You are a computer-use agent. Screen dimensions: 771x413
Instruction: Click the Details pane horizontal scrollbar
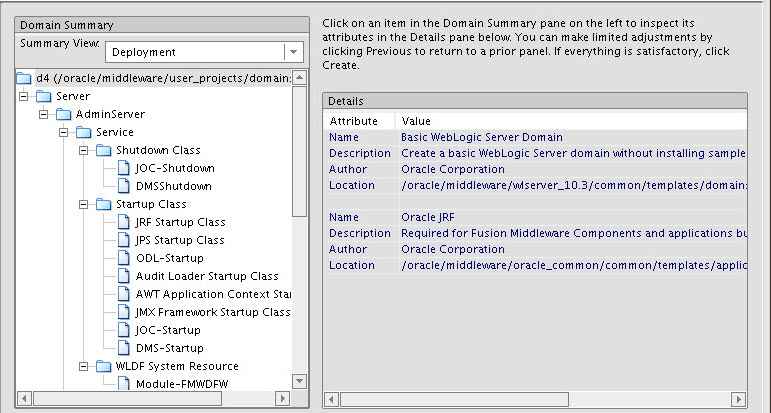(x=535, y=399)
